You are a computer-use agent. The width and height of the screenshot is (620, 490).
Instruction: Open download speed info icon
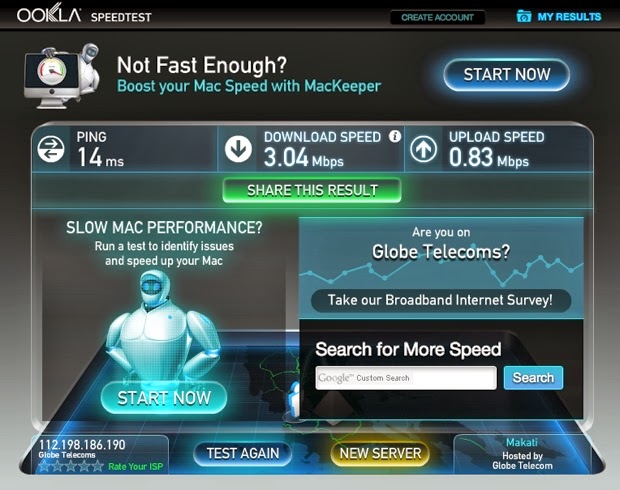tap(395, 136)
